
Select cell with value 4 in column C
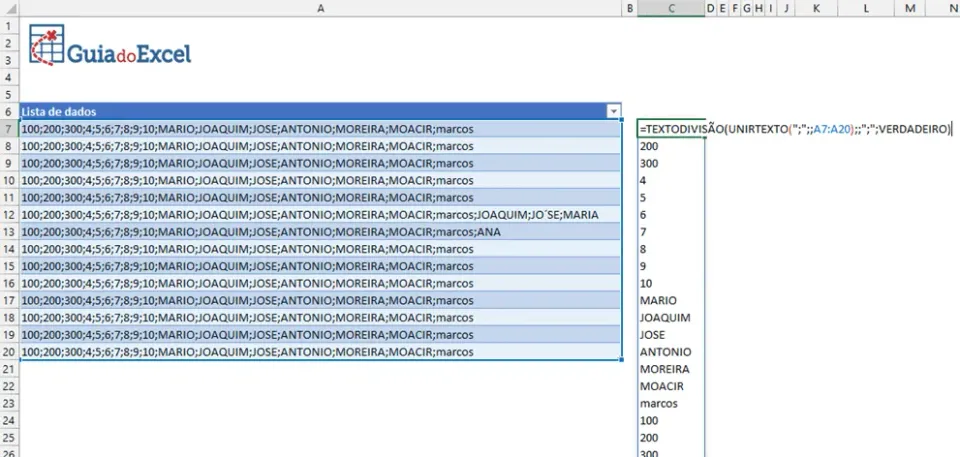click(x=671, y=181)
